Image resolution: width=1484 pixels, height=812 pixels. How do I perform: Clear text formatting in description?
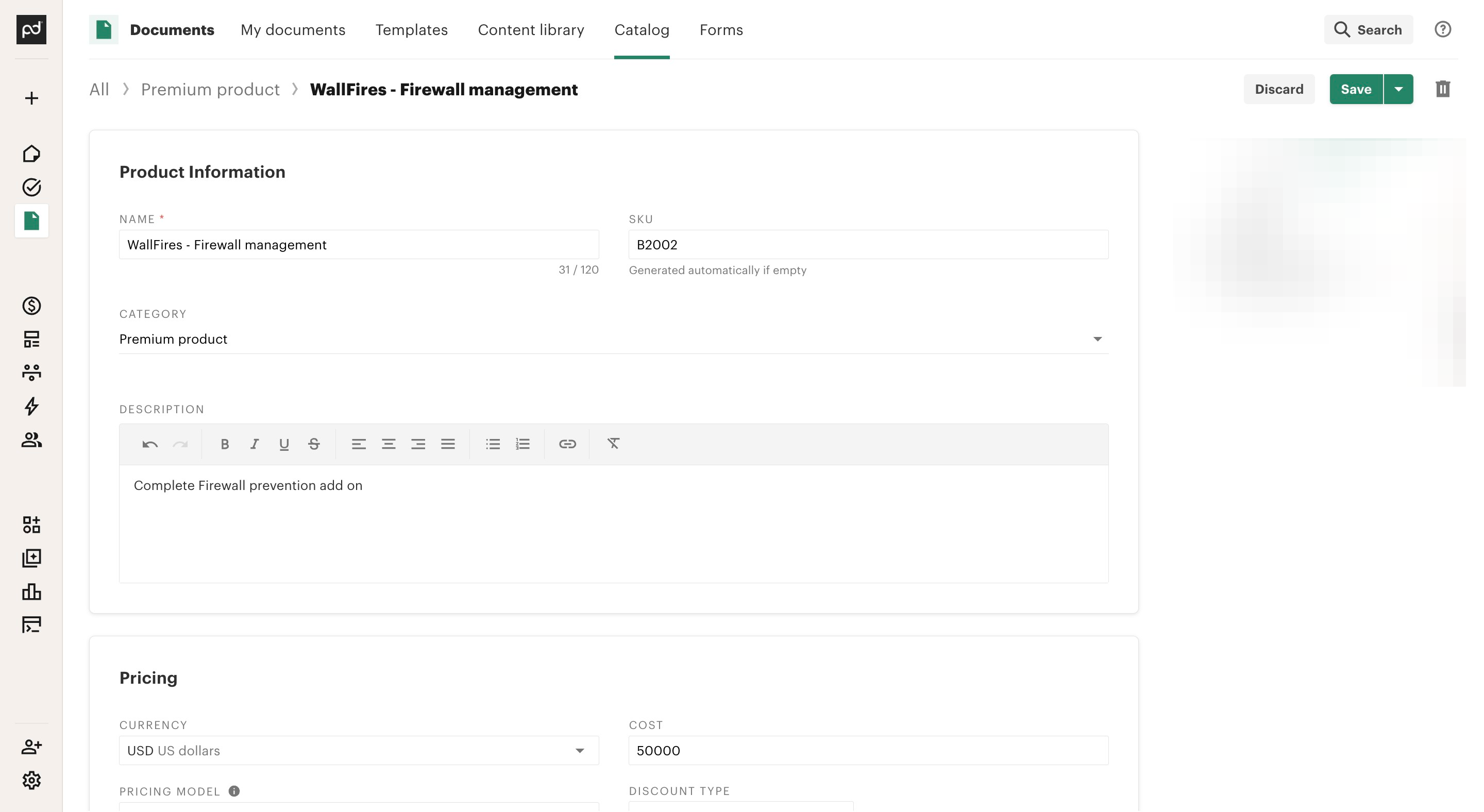[x=613, y=444]
